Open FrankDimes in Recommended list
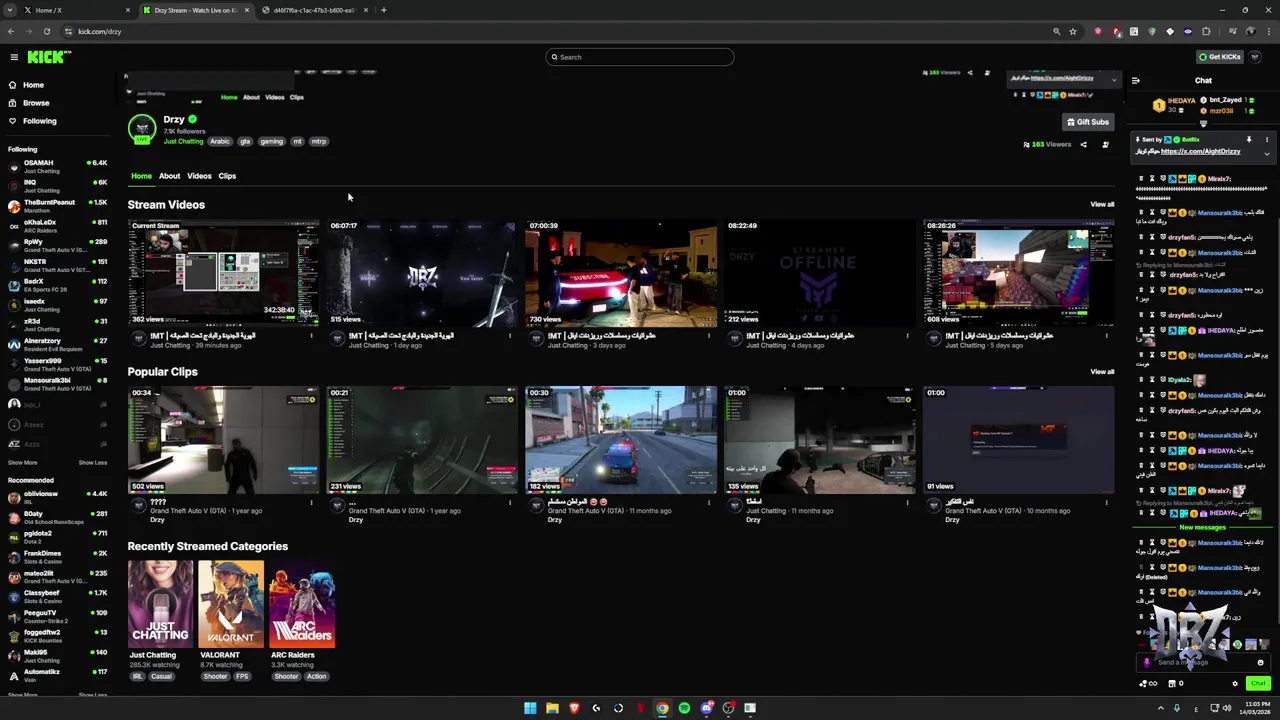The image size is (1280, 720). coord(58,557)
